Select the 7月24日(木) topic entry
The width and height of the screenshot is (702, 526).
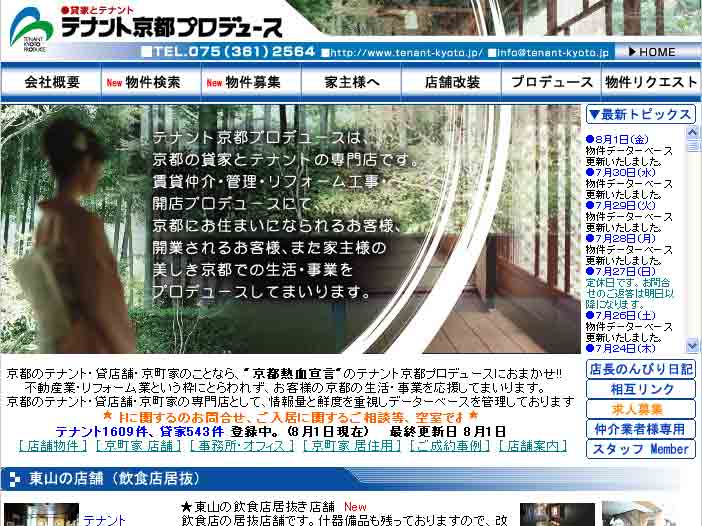(621, 348)
